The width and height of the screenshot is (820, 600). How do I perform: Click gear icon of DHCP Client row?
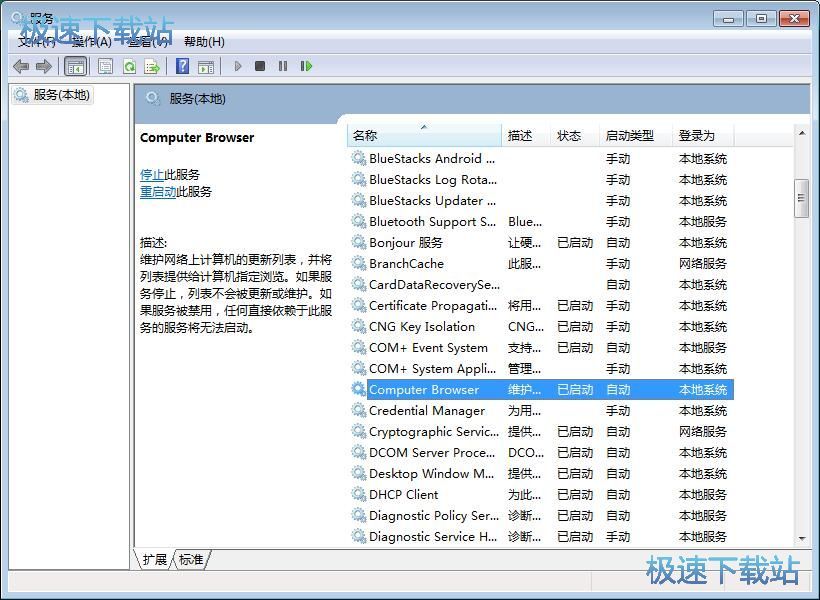point(359,494)
